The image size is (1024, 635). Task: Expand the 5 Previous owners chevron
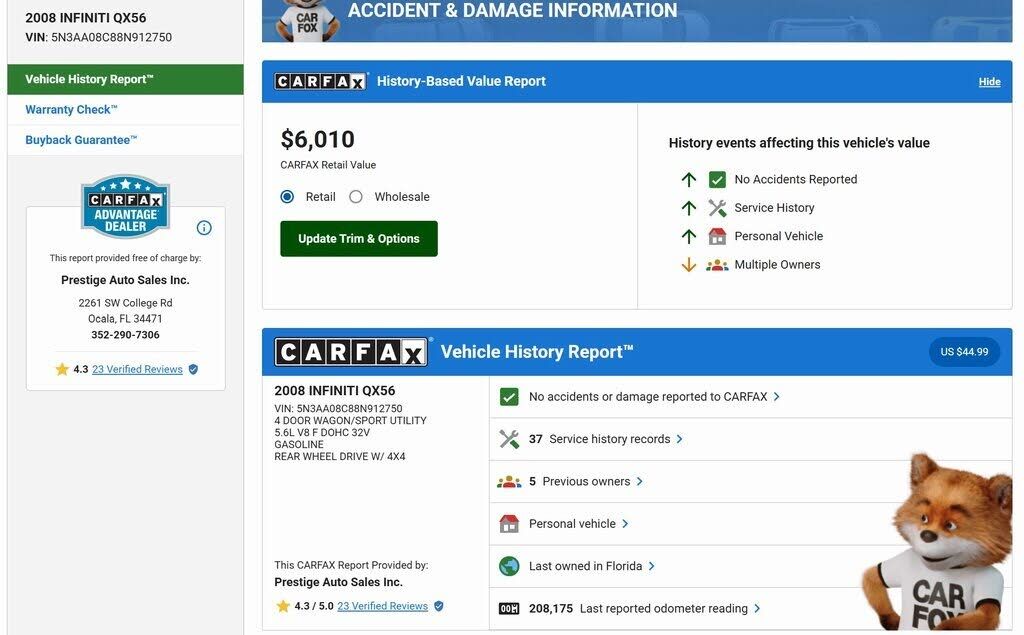coord(639,481)
